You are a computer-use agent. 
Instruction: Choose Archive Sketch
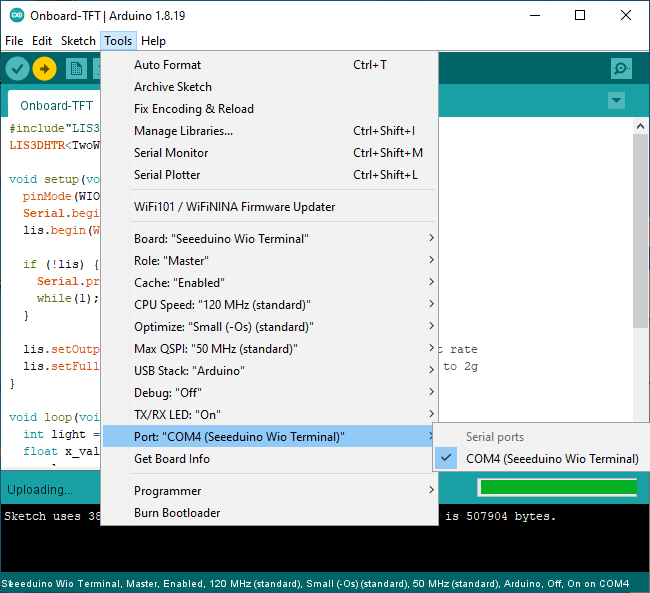[270, 87]
